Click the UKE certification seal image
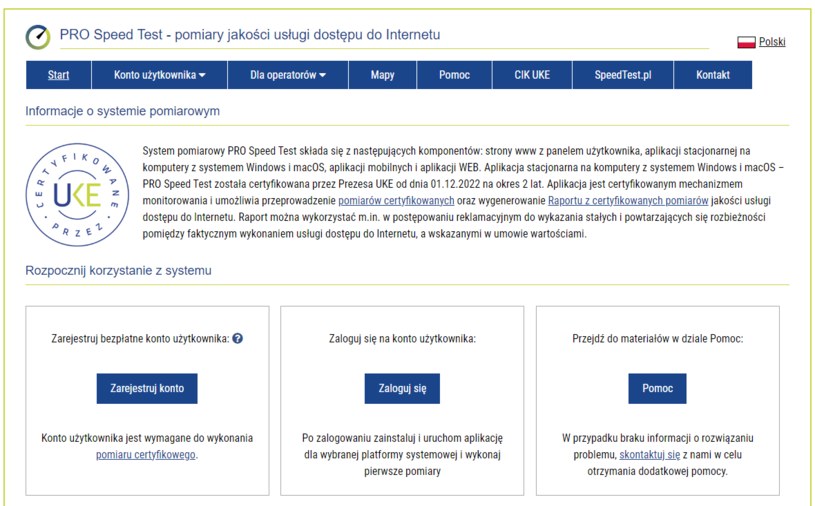815x506 pixels. click(x=77, y=195)
